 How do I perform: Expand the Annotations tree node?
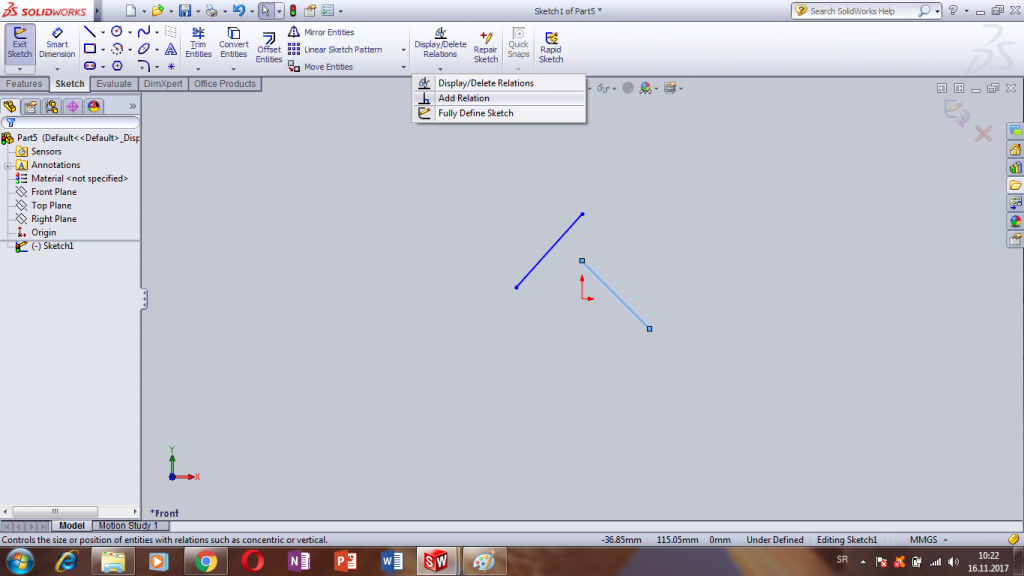(x=8, y=165)
